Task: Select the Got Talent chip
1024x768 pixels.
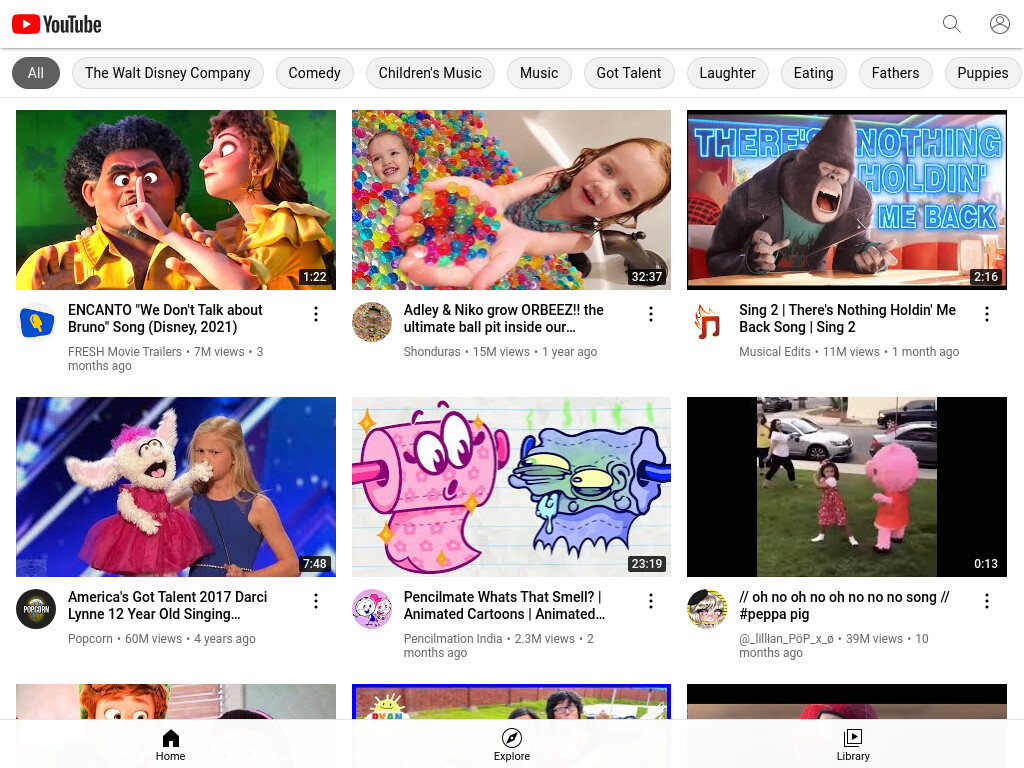Action: click(x=629, y=73)
